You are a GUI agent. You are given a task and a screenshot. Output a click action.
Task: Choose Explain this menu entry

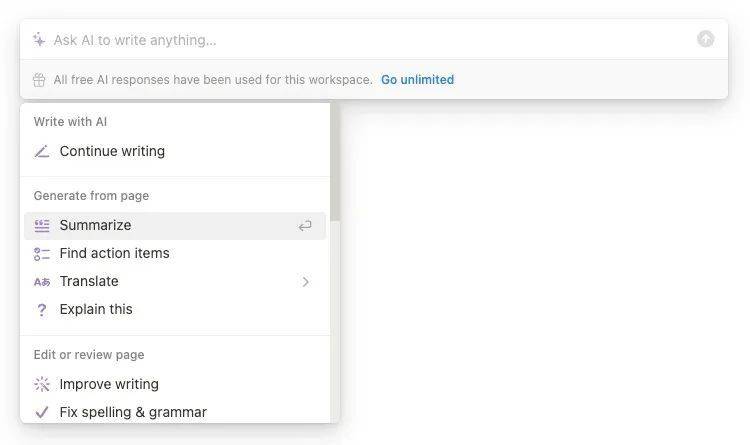click(x=96, y=310)
